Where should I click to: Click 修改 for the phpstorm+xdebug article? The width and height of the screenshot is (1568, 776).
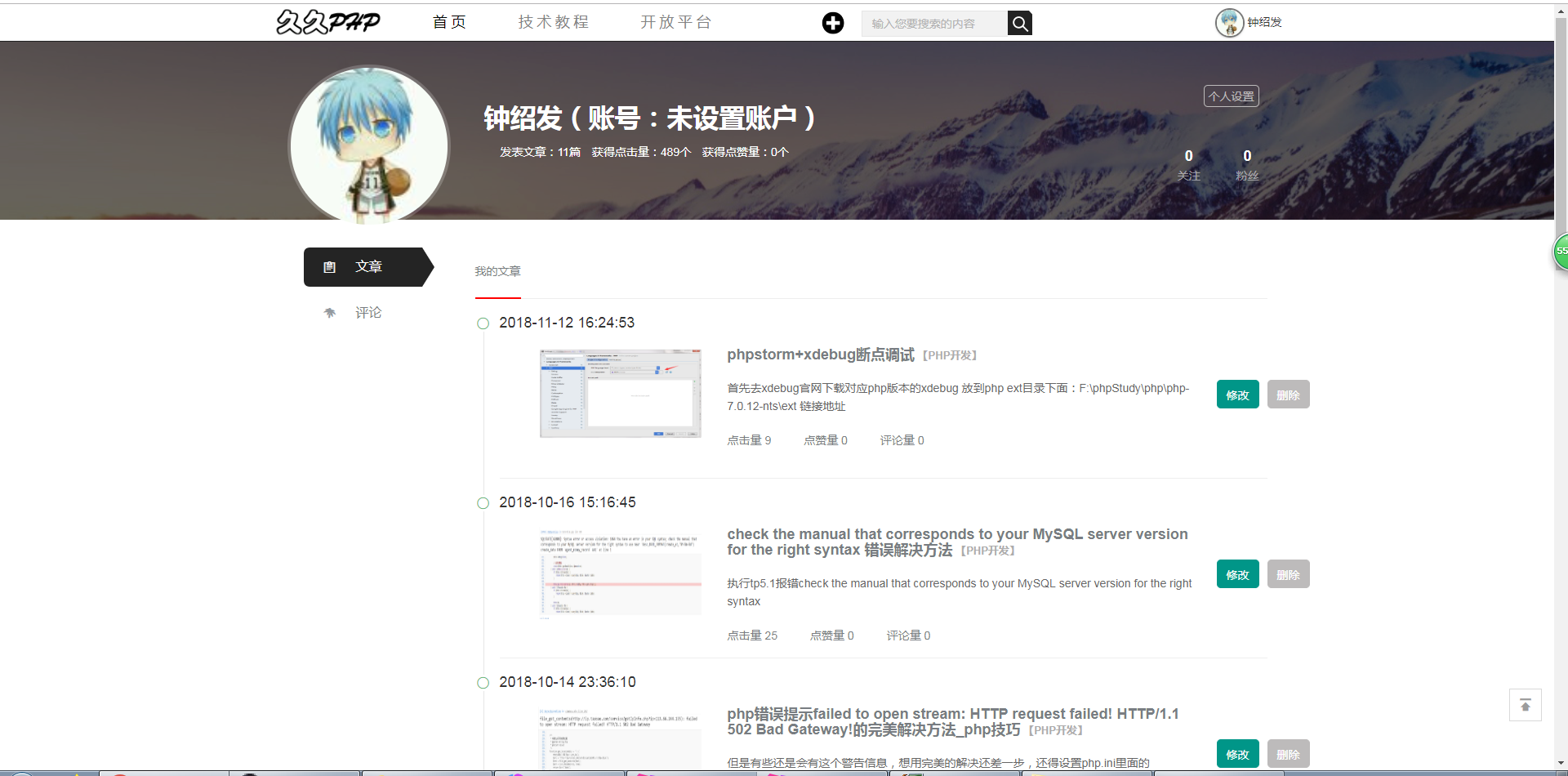point(1237,395)
